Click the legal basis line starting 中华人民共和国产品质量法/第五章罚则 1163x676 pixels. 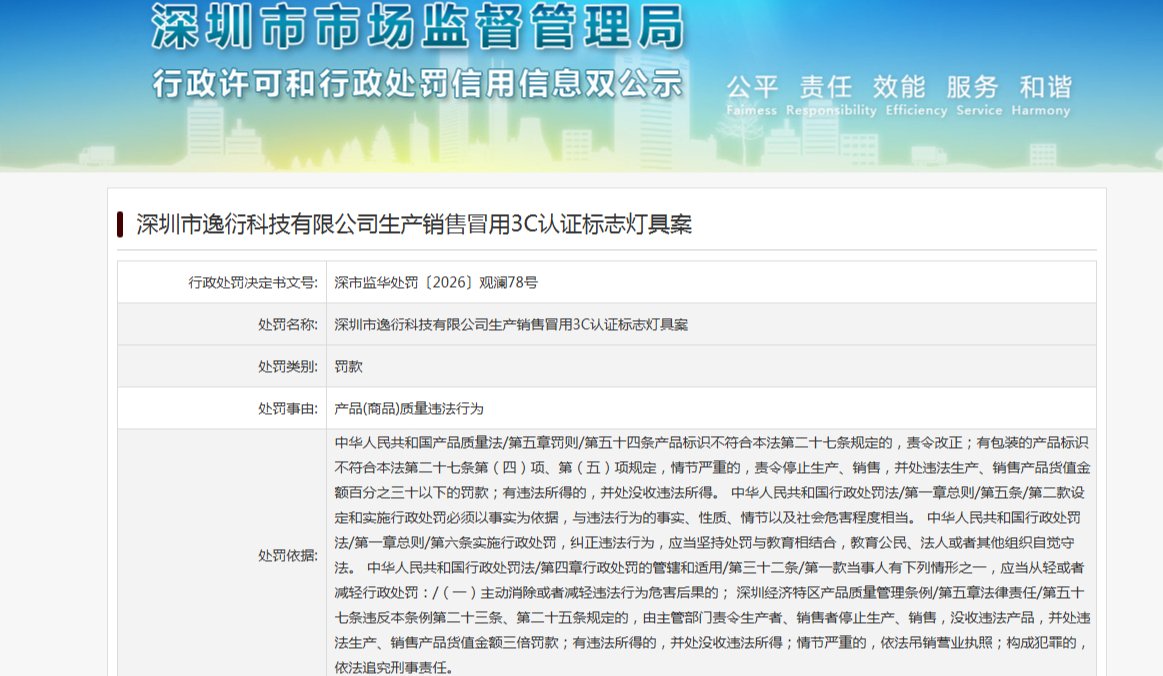(711, 442)
